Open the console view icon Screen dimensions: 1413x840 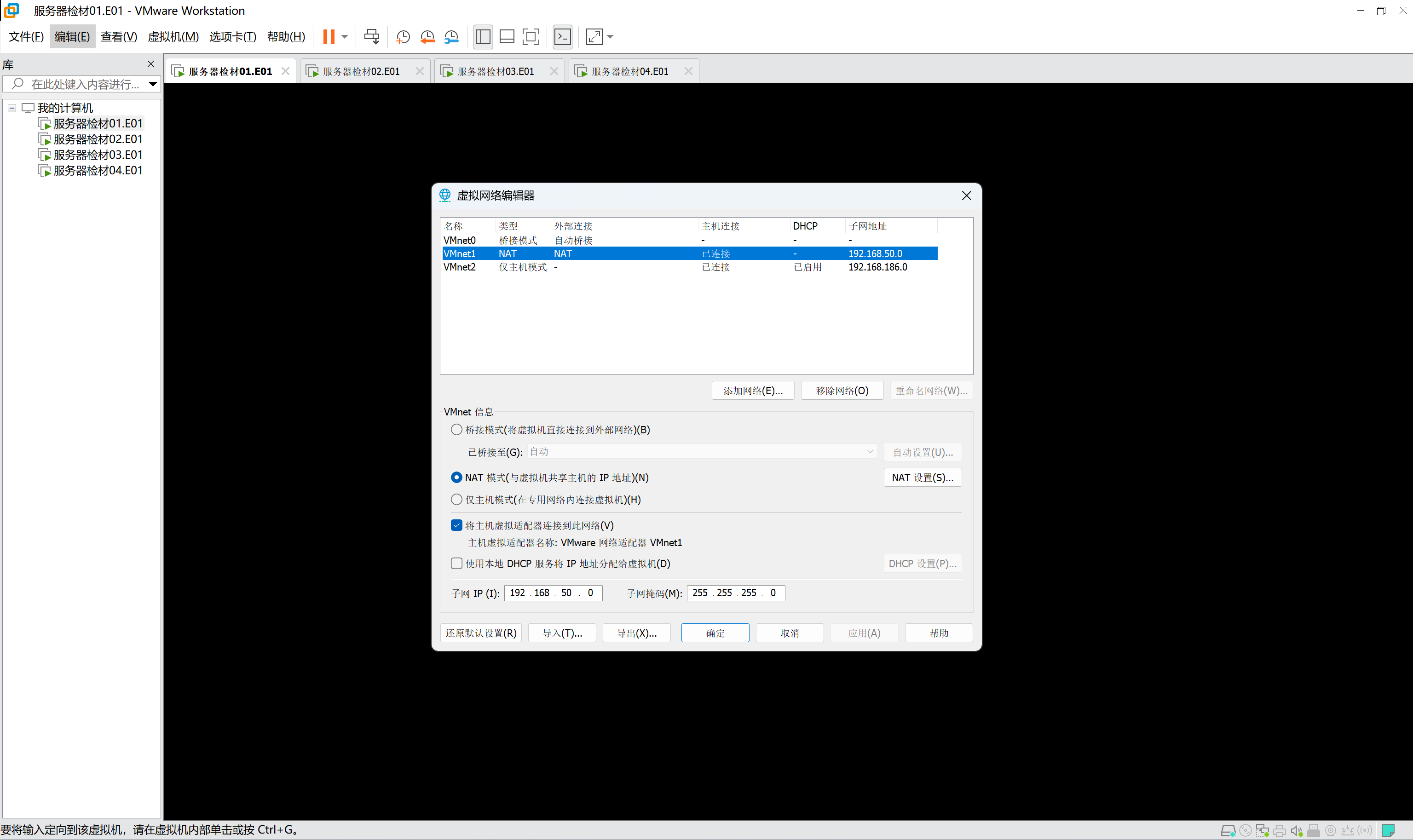[562, 37]
